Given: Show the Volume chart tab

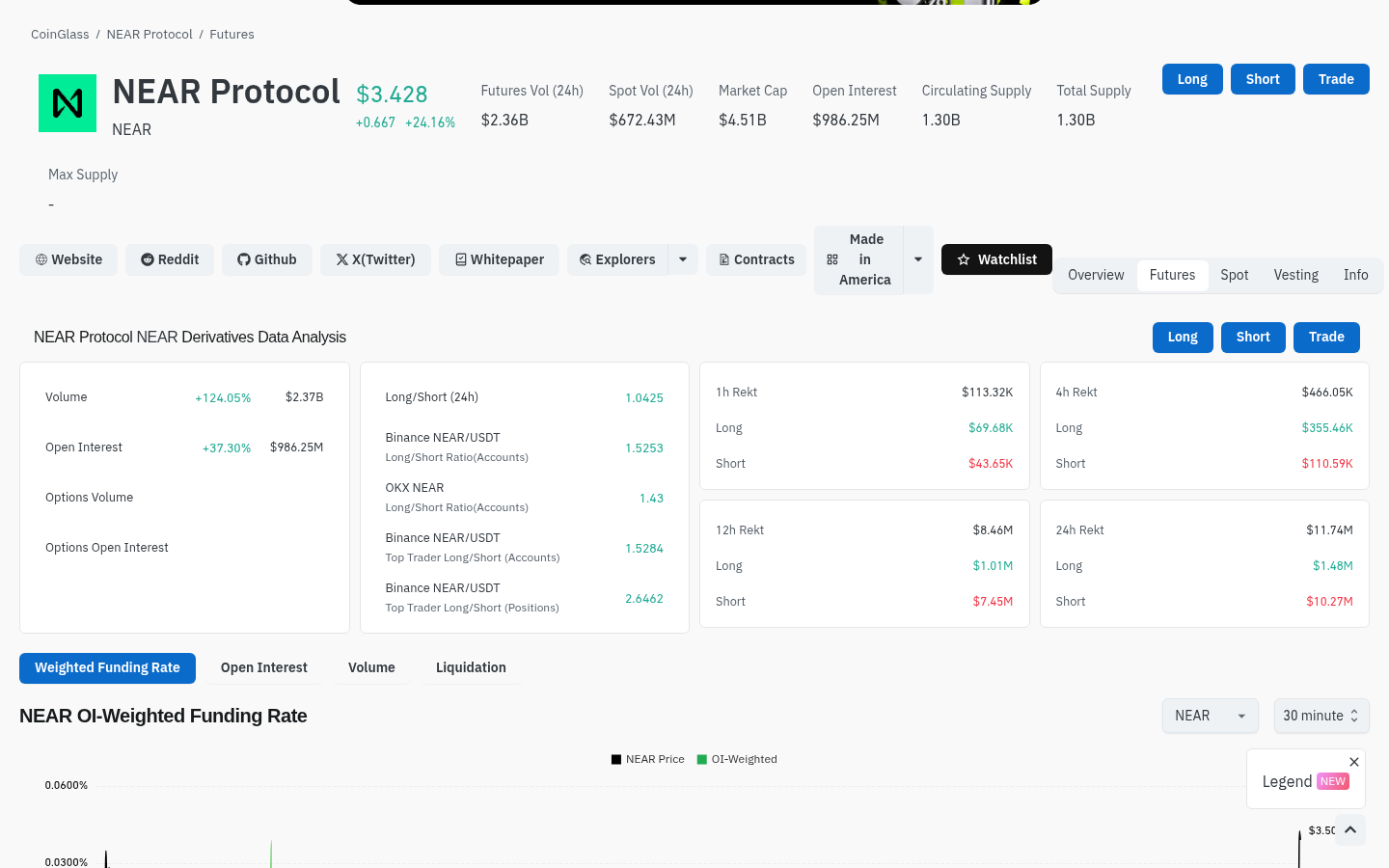Looking at the screenshot, I should tap(371, 668).
